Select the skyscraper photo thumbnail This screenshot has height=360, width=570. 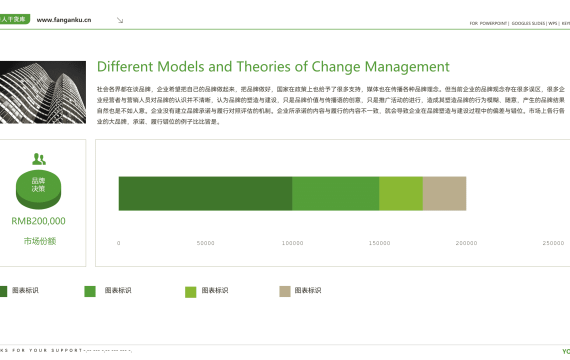point(43,92)
